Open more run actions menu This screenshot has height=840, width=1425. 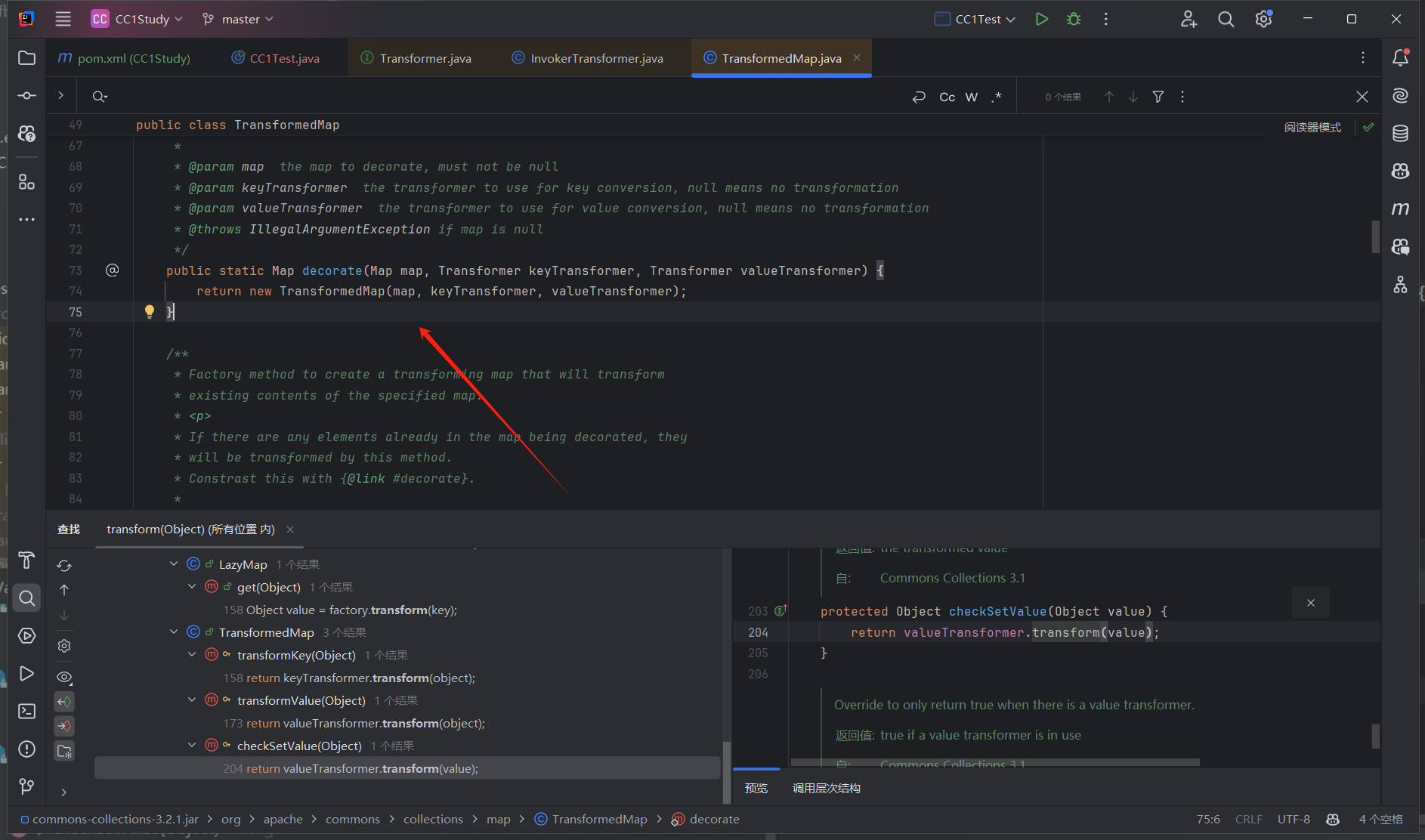(1106, 19)
